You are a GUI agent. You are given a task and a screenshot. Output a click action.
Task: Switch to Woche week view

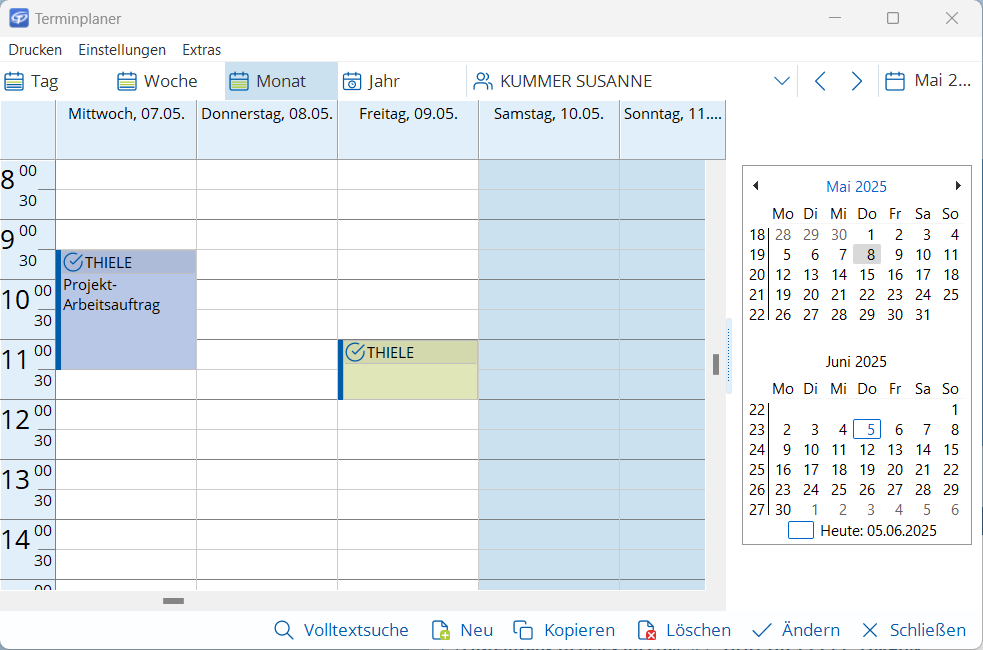pyautogui.click(x=157, y=81)
